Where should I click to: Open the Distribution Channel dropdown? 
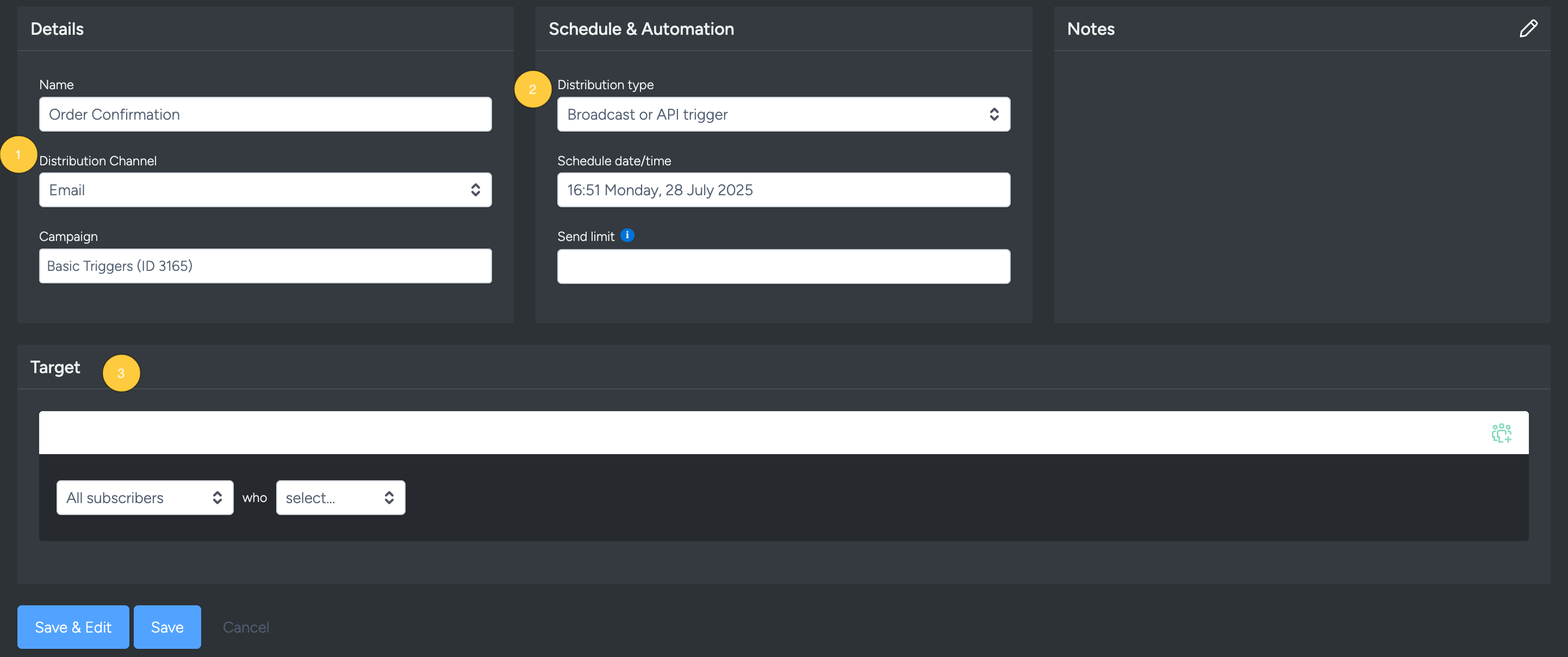click(265, 189)
